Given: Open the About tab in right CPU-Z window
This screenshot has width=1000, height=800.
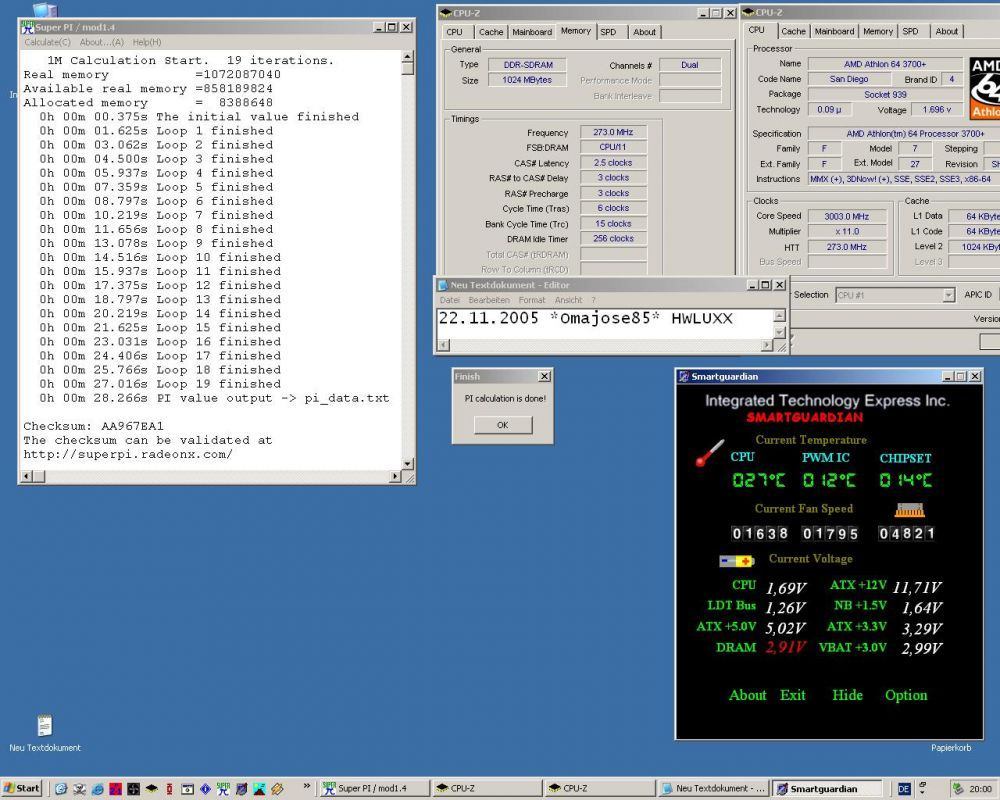Looking at the screenshot, I should [946, 31].
